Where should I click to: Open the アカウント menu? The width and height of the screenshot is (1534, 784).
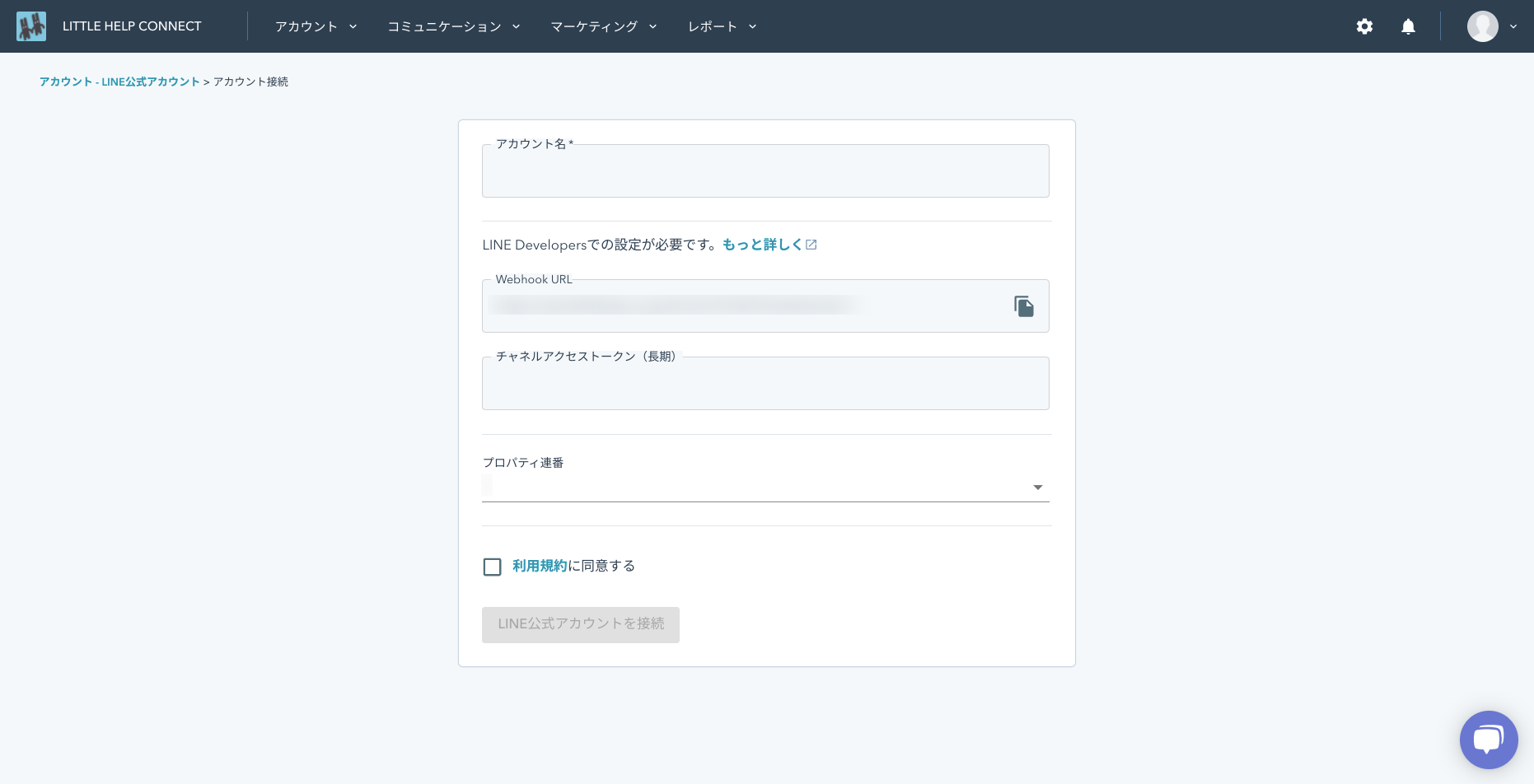coord(316,26)
